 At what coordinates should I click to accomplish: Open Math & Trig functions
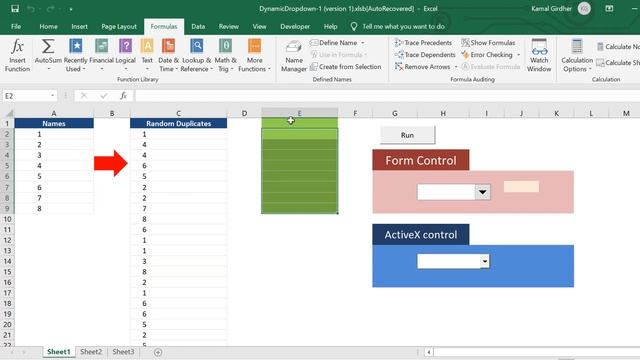click(225, 56)
